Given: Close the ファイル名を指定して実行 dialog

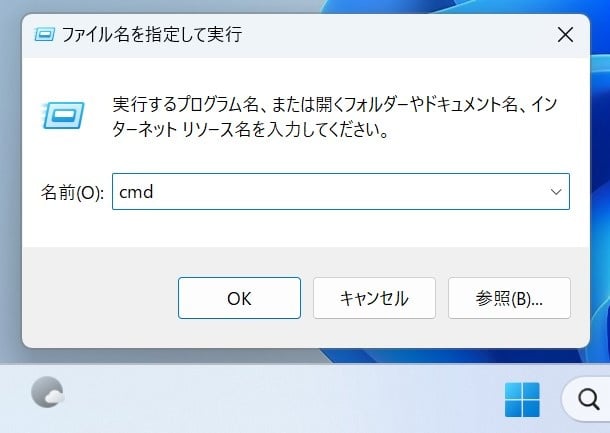Looking at the screenshot, I should pyautogui.click(x=565, y=35).
